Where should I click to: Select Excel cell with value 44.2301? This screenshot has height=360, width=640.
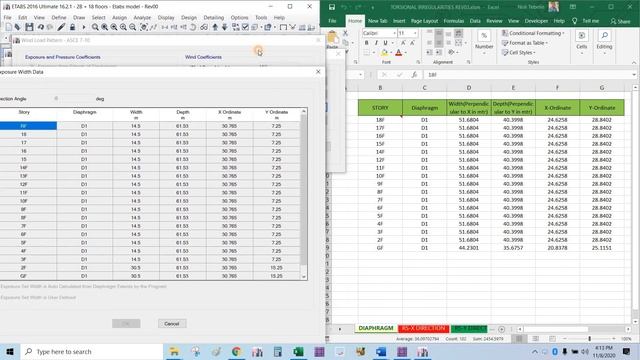pos(469,248)
